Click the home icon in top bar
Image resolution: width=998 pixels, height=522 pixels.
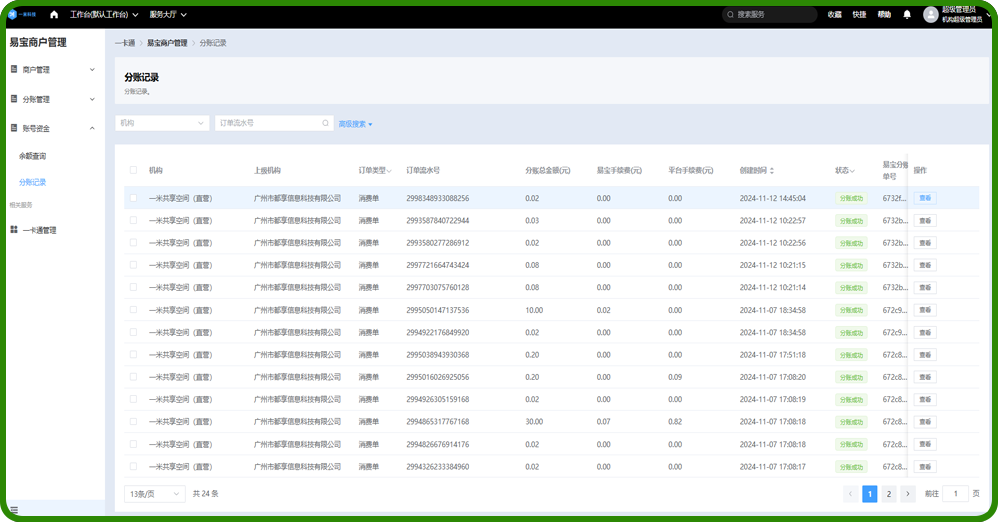(x=54, y=15)
